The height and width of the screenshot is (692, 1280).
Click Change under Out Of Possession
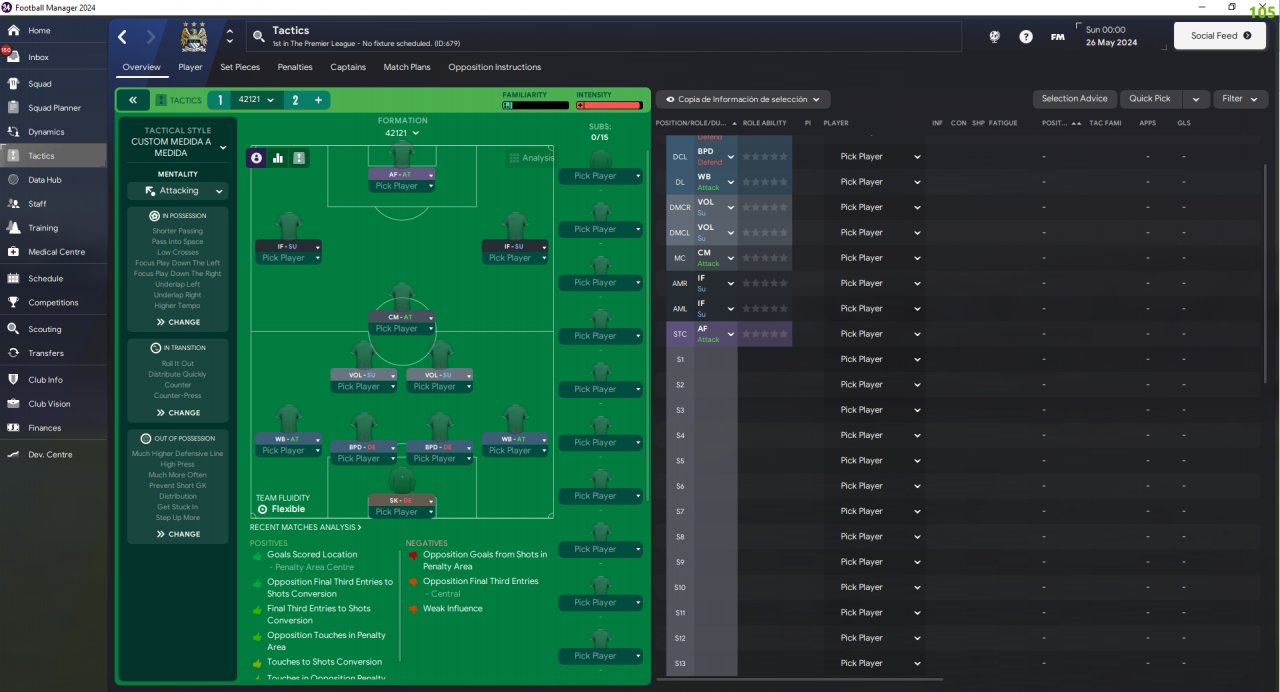pos(178,534)
